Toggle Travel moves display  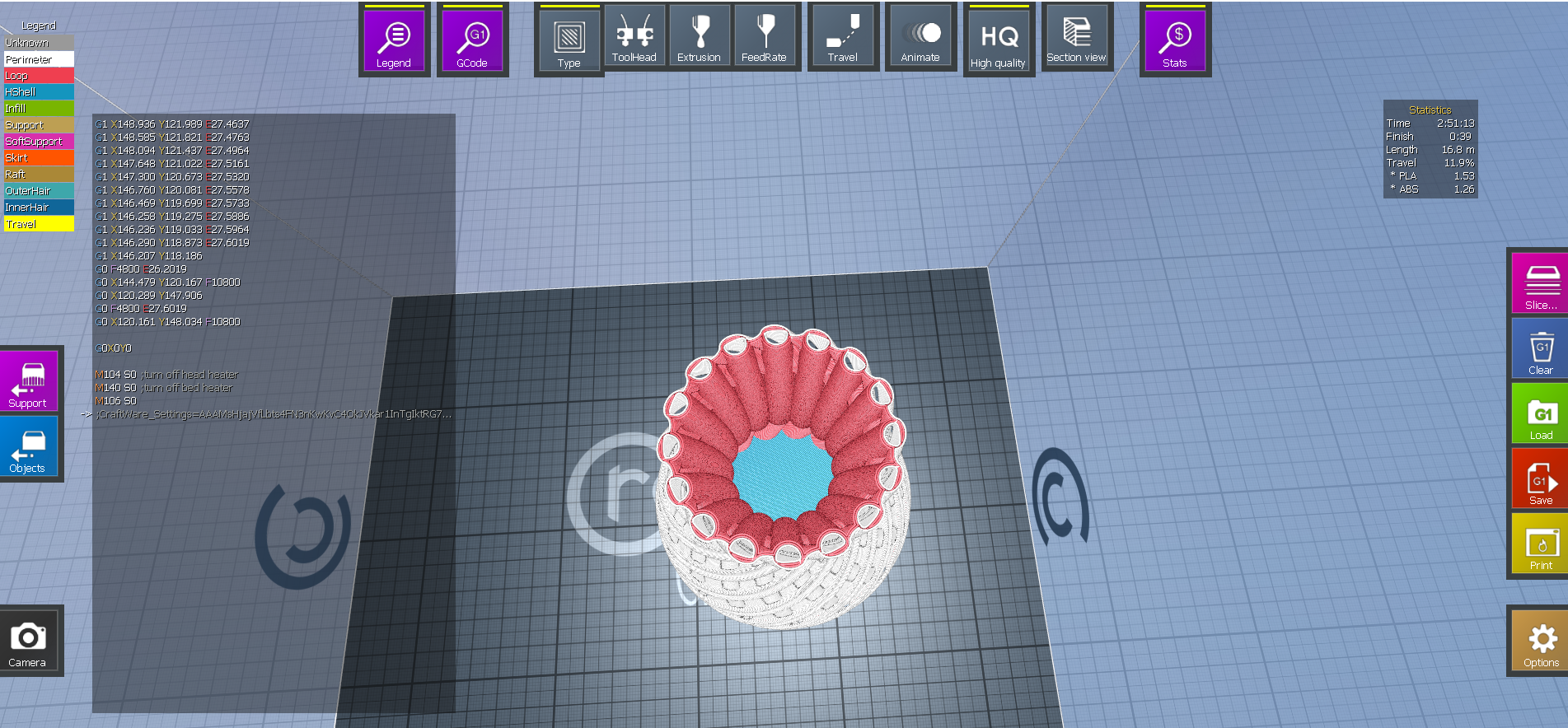pos(843,36)
